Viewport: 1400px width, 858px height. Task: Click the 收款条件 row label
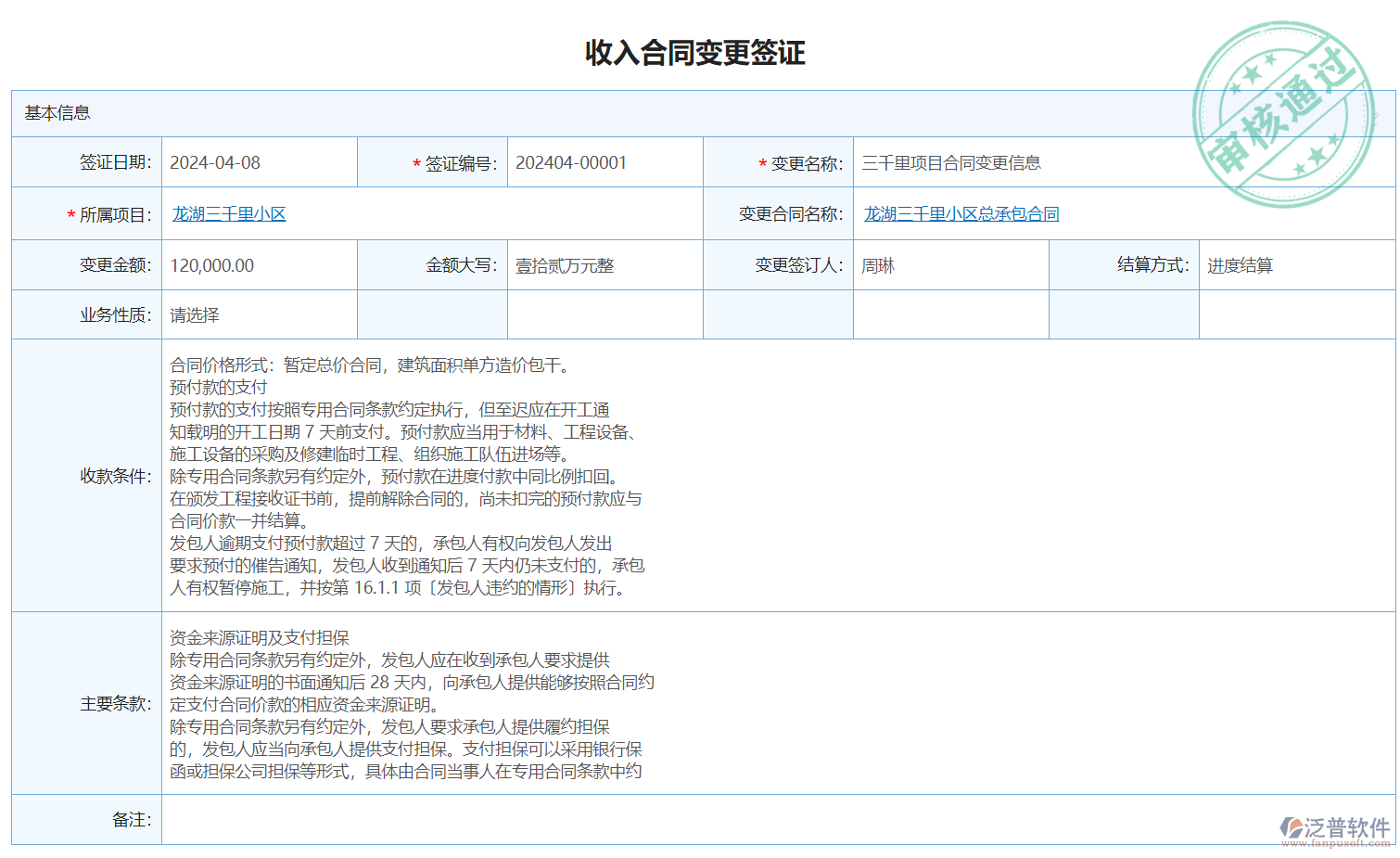point(115,476)
